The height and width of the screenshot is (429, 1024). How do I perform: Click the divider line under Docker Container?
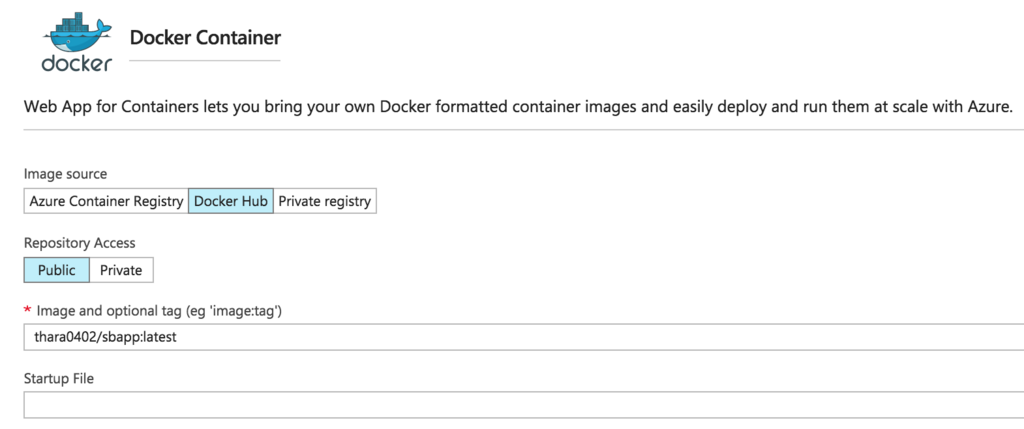[x=205, y=61]
